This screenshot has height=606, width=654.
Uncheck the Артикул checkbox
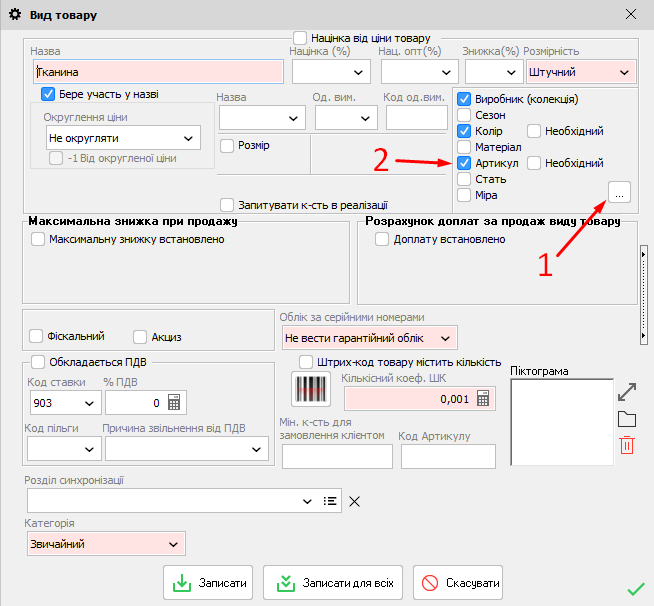coord(464,163)
